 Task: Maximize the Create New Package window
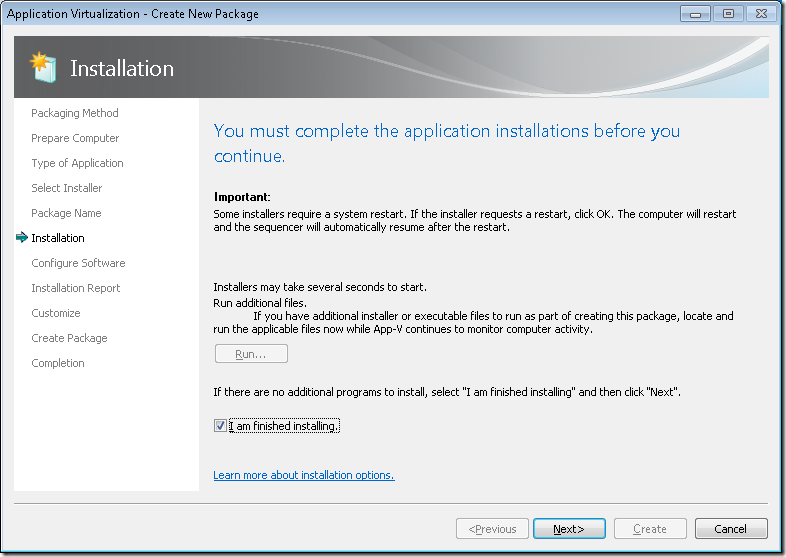point(728,14)
